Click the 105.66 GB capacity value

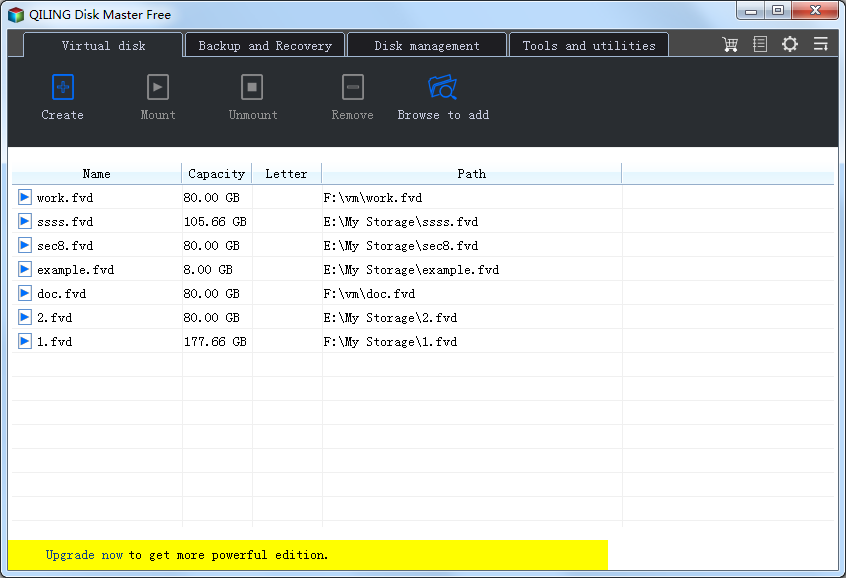point(215,222)
